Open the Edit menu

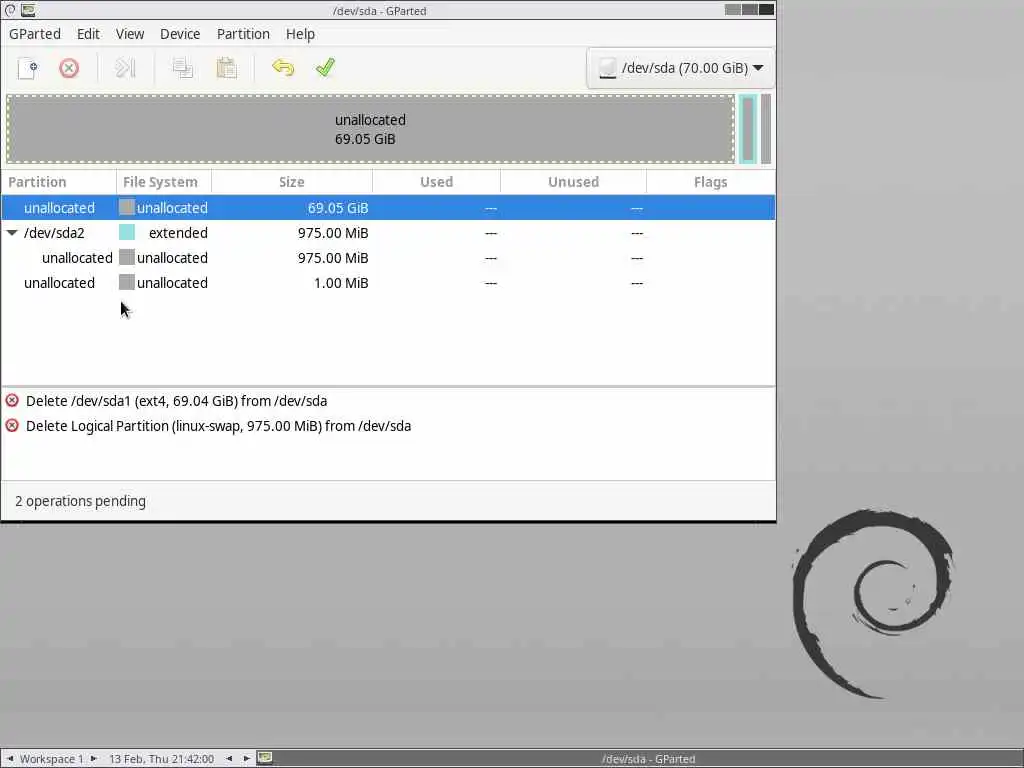coord(88,34)
